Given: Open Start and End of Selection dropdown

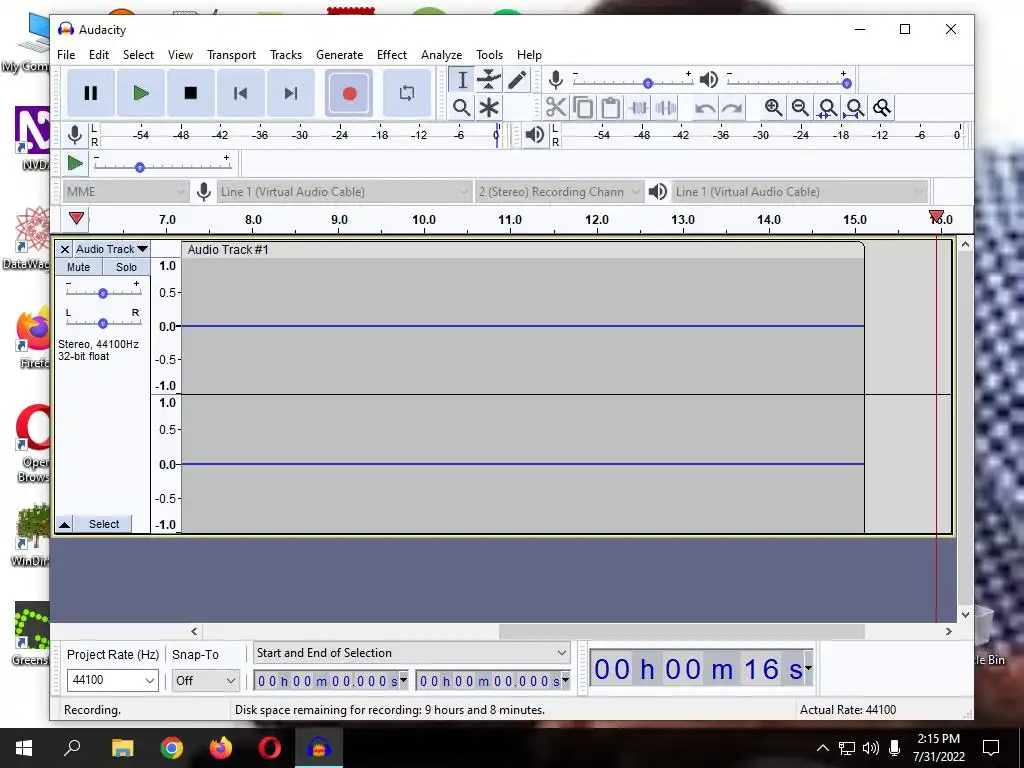Looking at the screenshot, I should pos(411,652).
